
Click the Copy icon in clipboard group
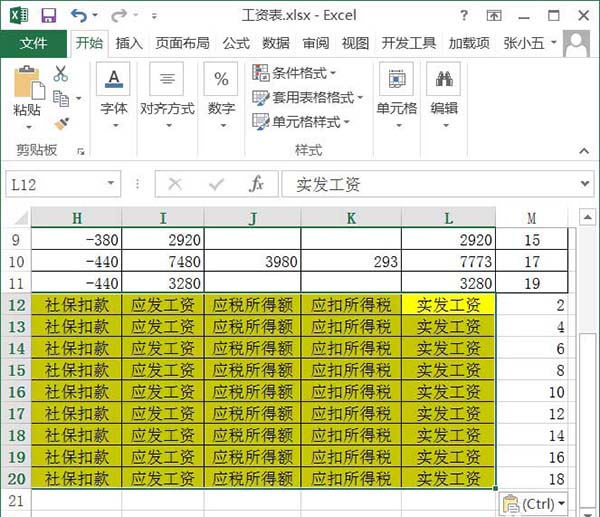[x=61, y=98]
